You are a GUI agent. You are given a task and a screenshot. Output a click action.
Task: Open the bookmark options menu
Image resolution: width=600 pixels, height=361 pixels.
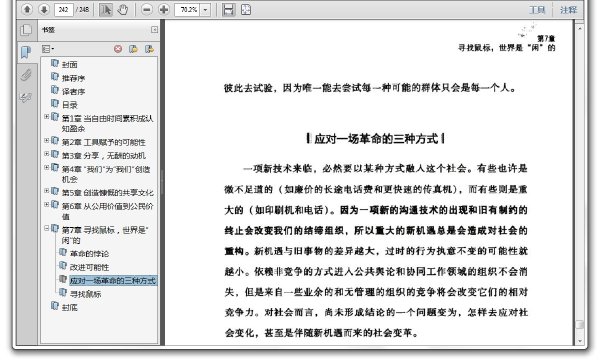click(x=48, y=49)
